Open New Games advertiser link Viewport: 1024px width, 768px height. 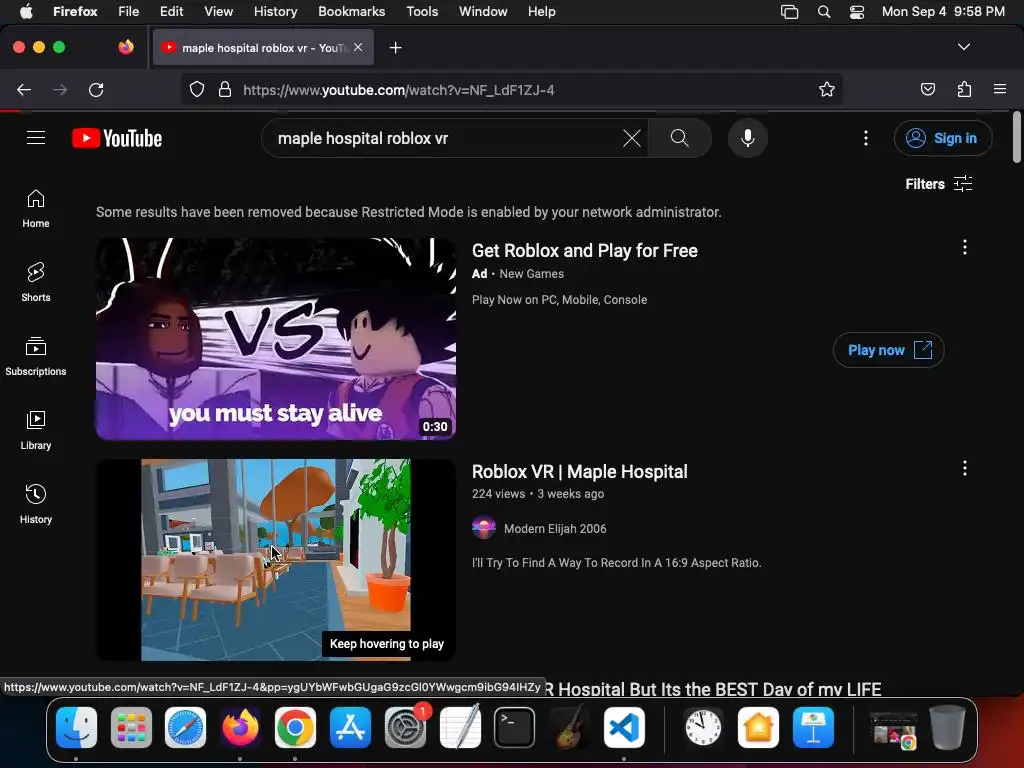tap(531, 274)
